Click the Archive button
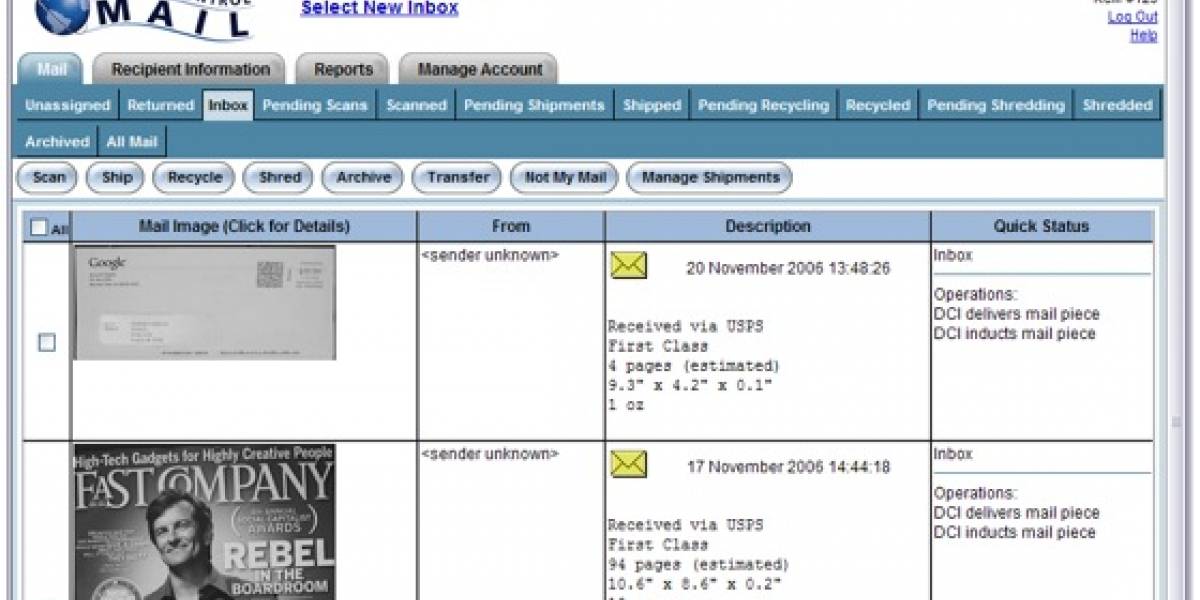The height and width of the screenshot is (600, 1200). (x=363, y=177)
